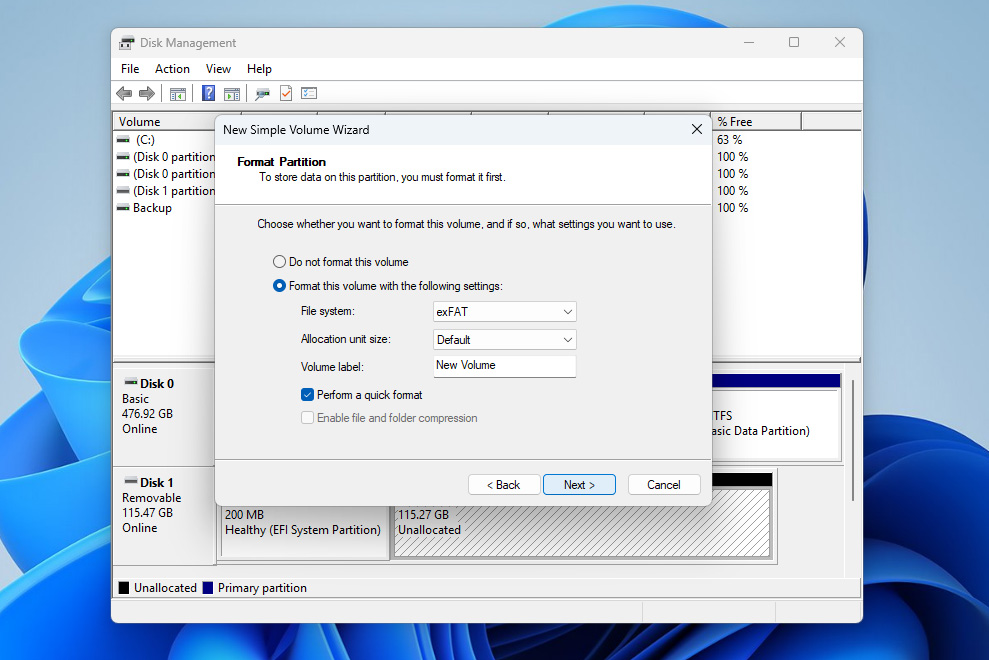This screenshot has width=989, height=660.
Task: Click the Volume label text field
Action: [x=504, y=366]
